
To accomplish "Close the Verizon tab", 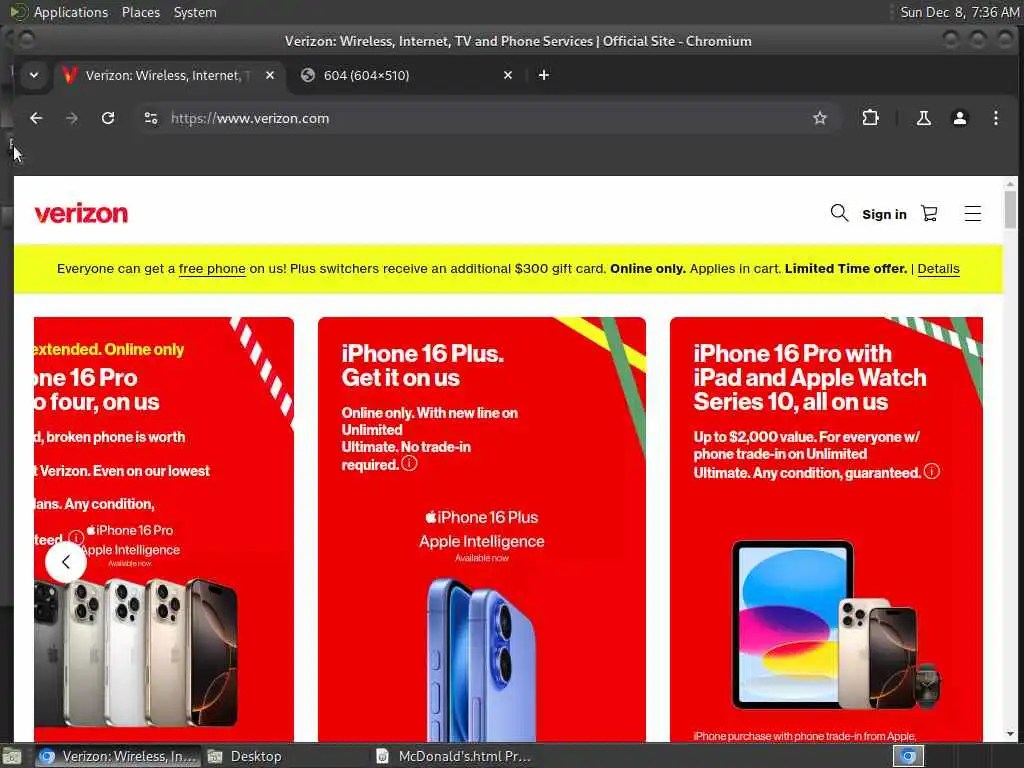I will 270,75.
